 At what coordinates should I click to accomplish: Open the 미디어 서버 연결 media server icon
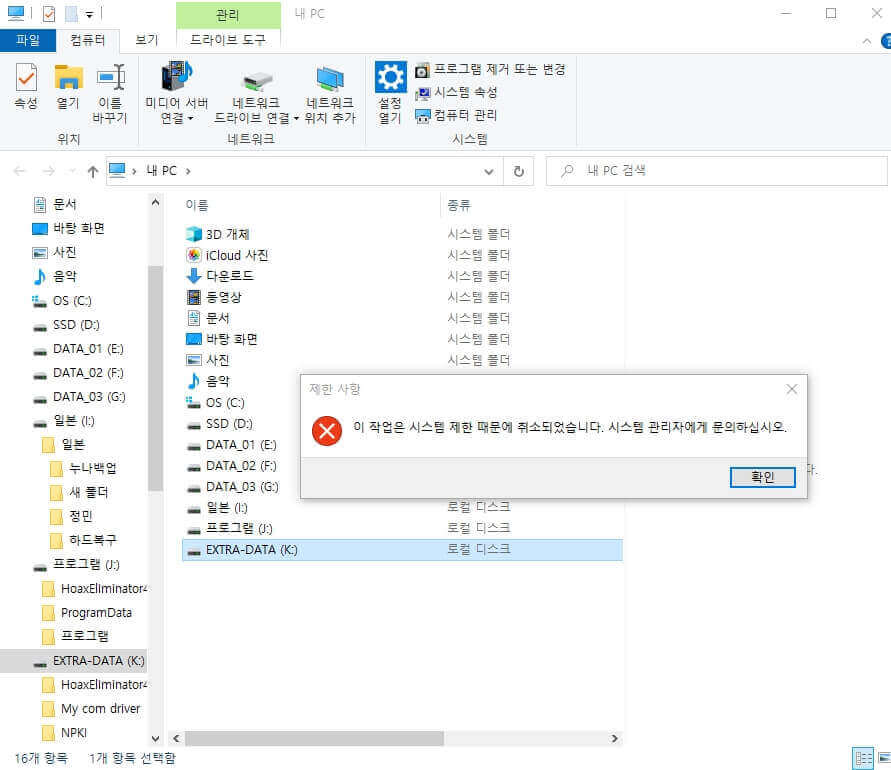point(176,76)
